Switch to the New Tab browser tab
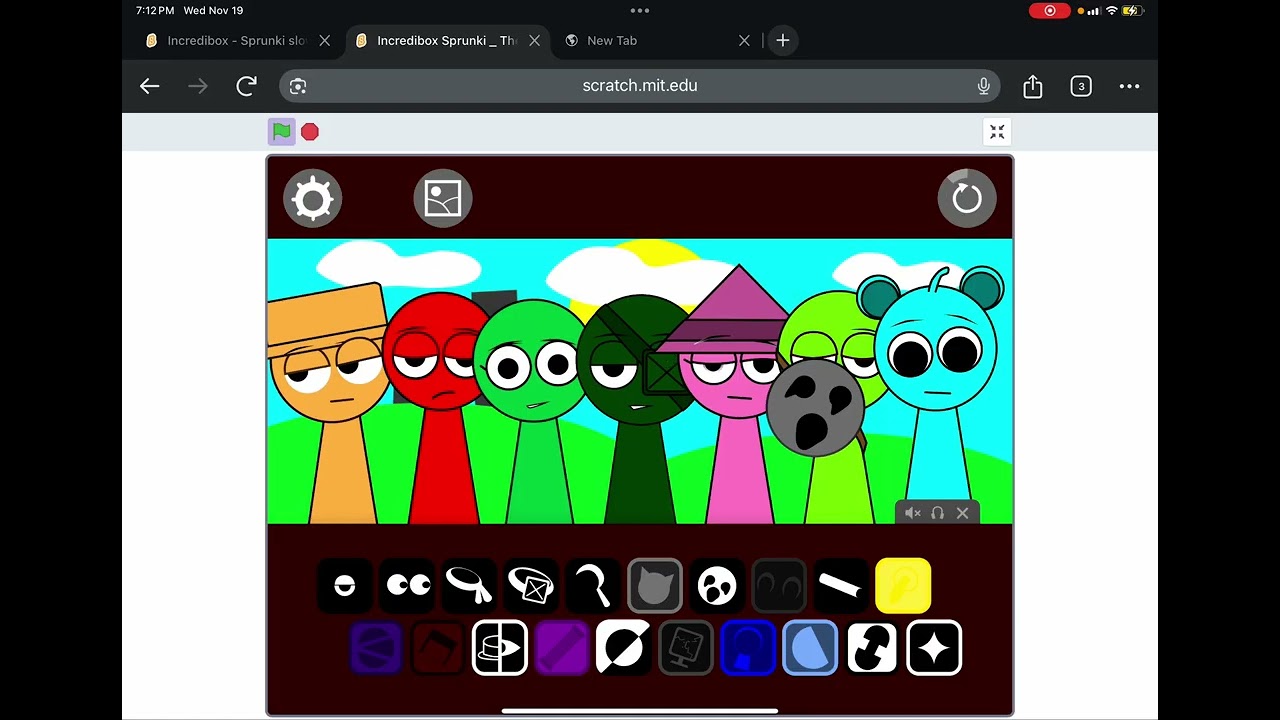The width and height of the screenshot is (1280, 720). 646,41
